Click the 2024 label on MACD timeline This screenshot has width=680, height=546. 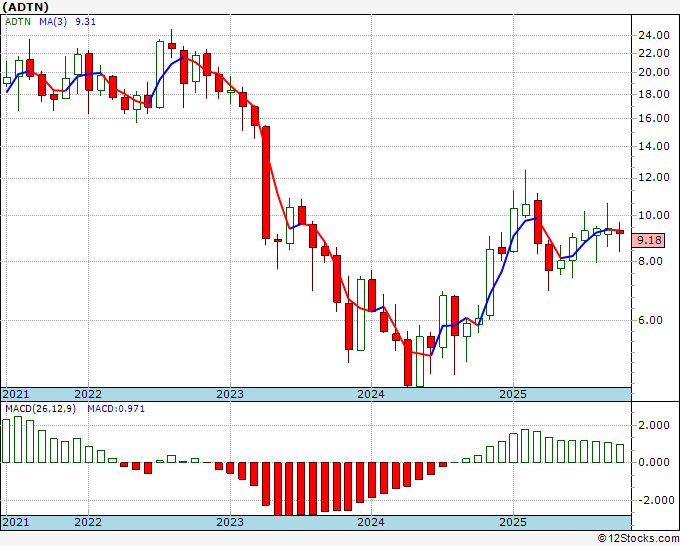371,522
